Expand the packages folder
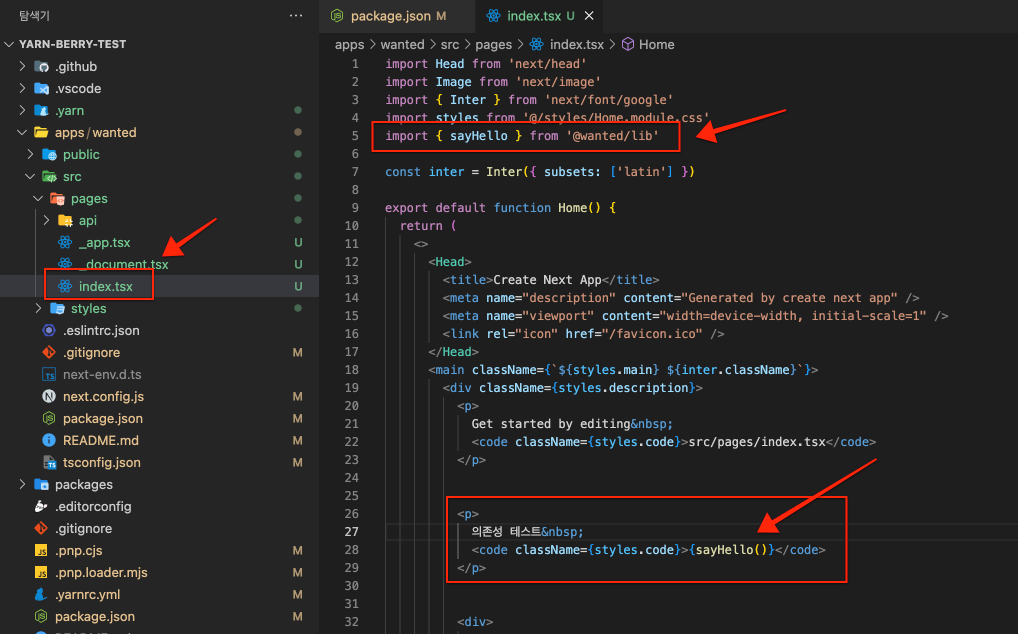This screenshot has width=1018, height=634. point(22,484)
